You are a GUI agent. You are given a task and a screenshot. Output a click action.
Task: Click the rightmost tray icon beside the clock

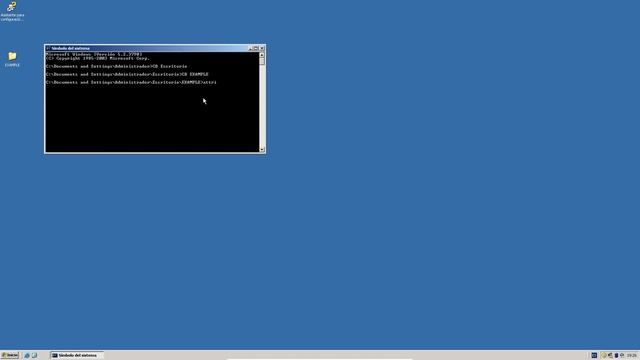[x=622, y=356]
